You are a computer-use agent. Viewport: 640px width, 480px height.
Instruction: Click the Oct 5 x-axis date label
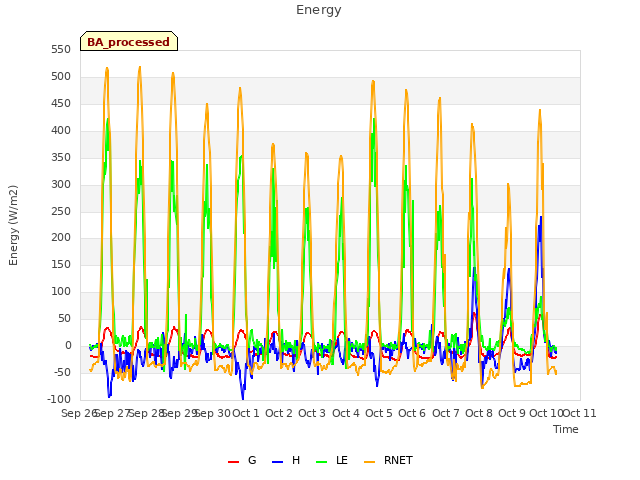[x=379, y=413]
